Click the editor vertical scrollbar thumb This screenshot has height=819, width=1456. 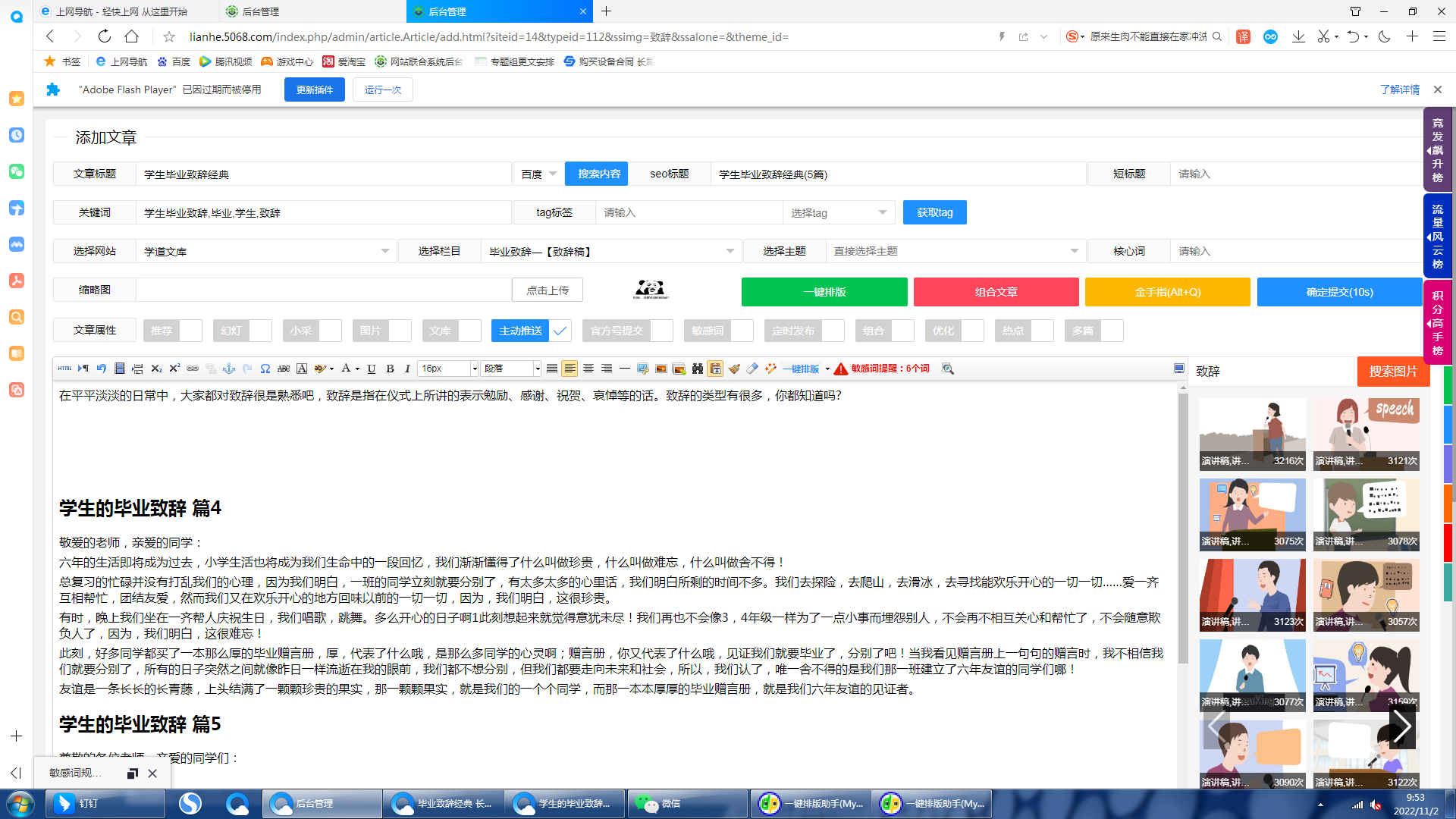coord(1183,529)
